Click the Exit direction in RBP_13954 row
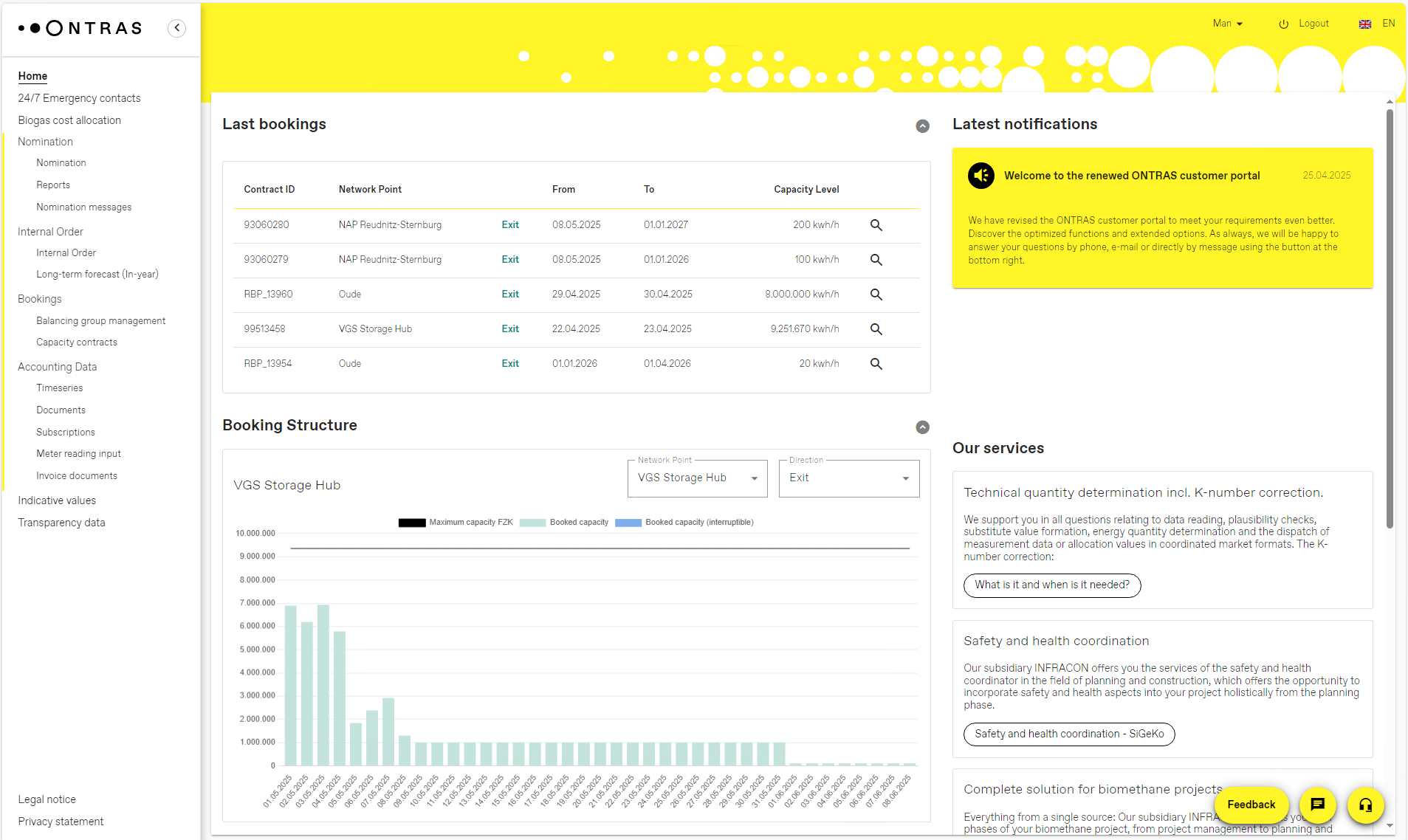The width and height of the screenshot is (1408, 840). 510,364
